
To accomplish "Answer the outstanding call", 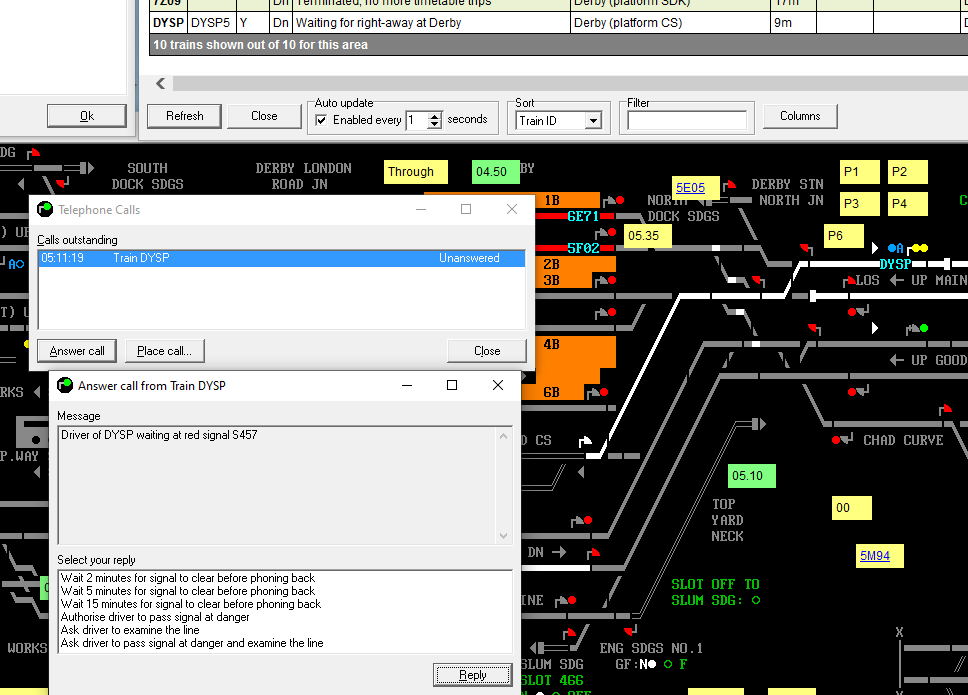I will 77,351.
